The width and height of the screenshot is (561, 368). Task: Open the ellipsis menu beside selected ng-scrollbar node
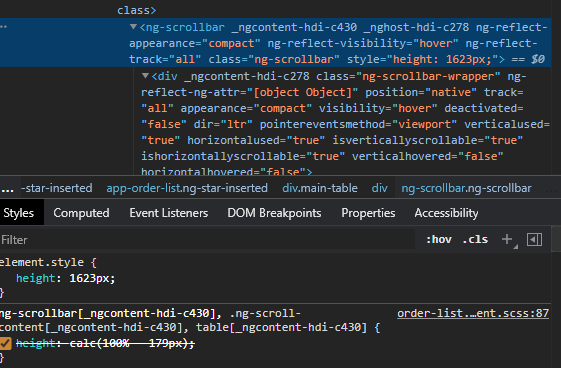(4, 27)
